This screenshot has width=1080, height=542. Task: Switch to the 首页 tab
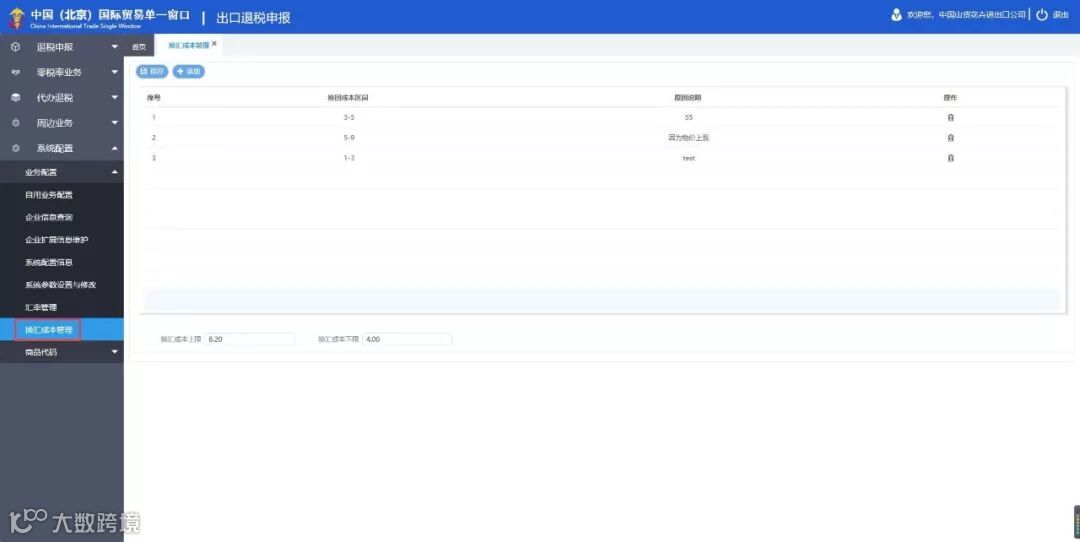tap(139, 46)
